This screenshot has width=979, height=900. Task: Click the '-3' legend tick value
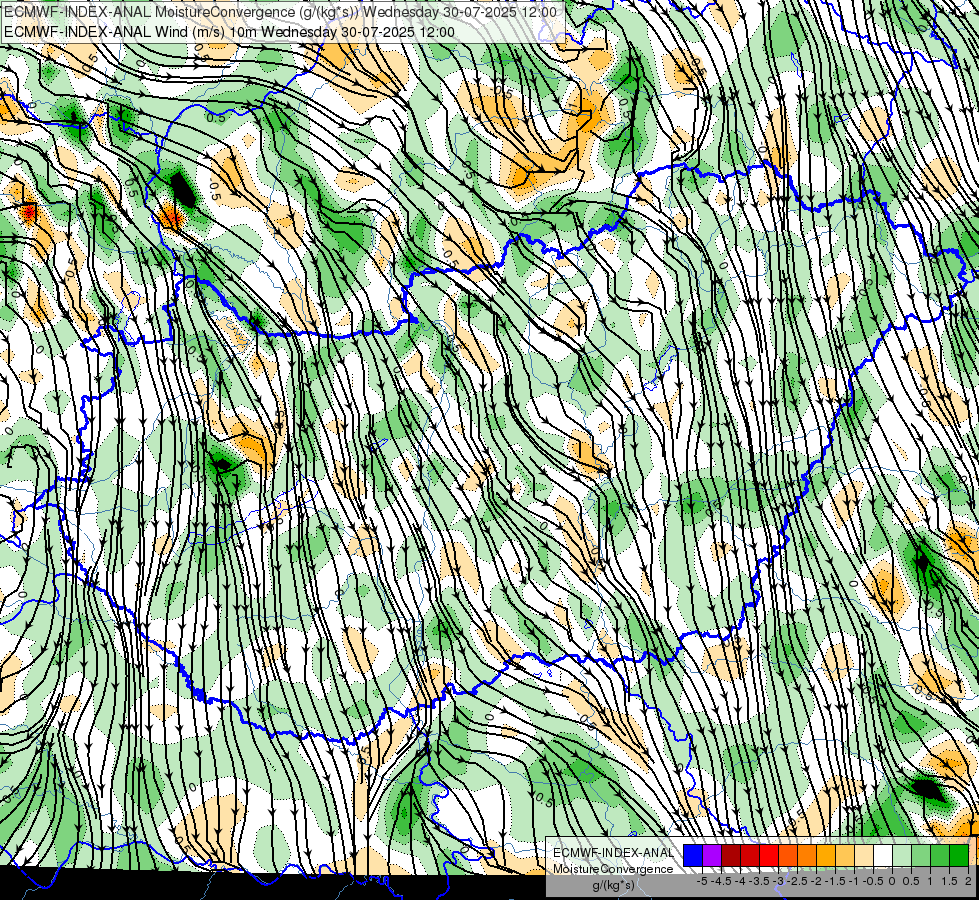tap(779, 881)
